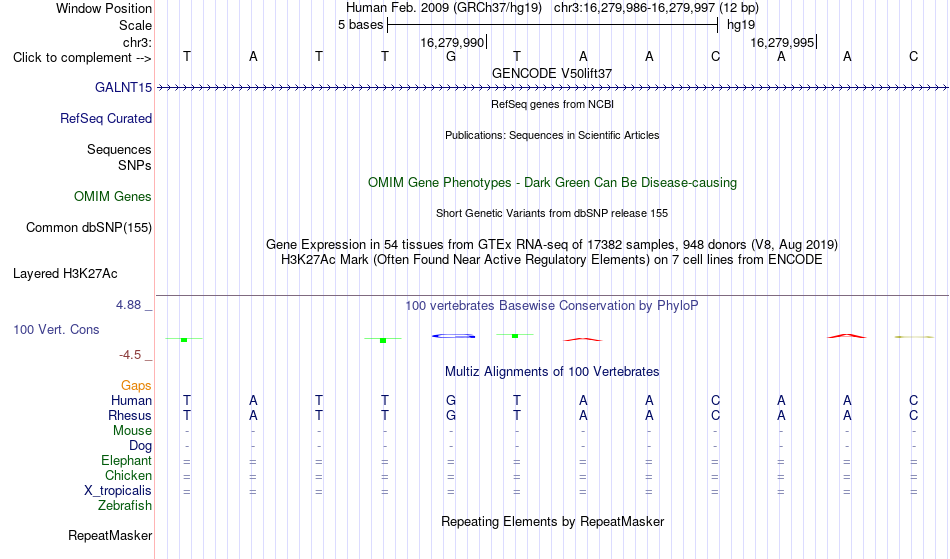Click the RepeatMasker track label on the left
The width and height of the screenshot is (950, 559).
tap(110, 535)
